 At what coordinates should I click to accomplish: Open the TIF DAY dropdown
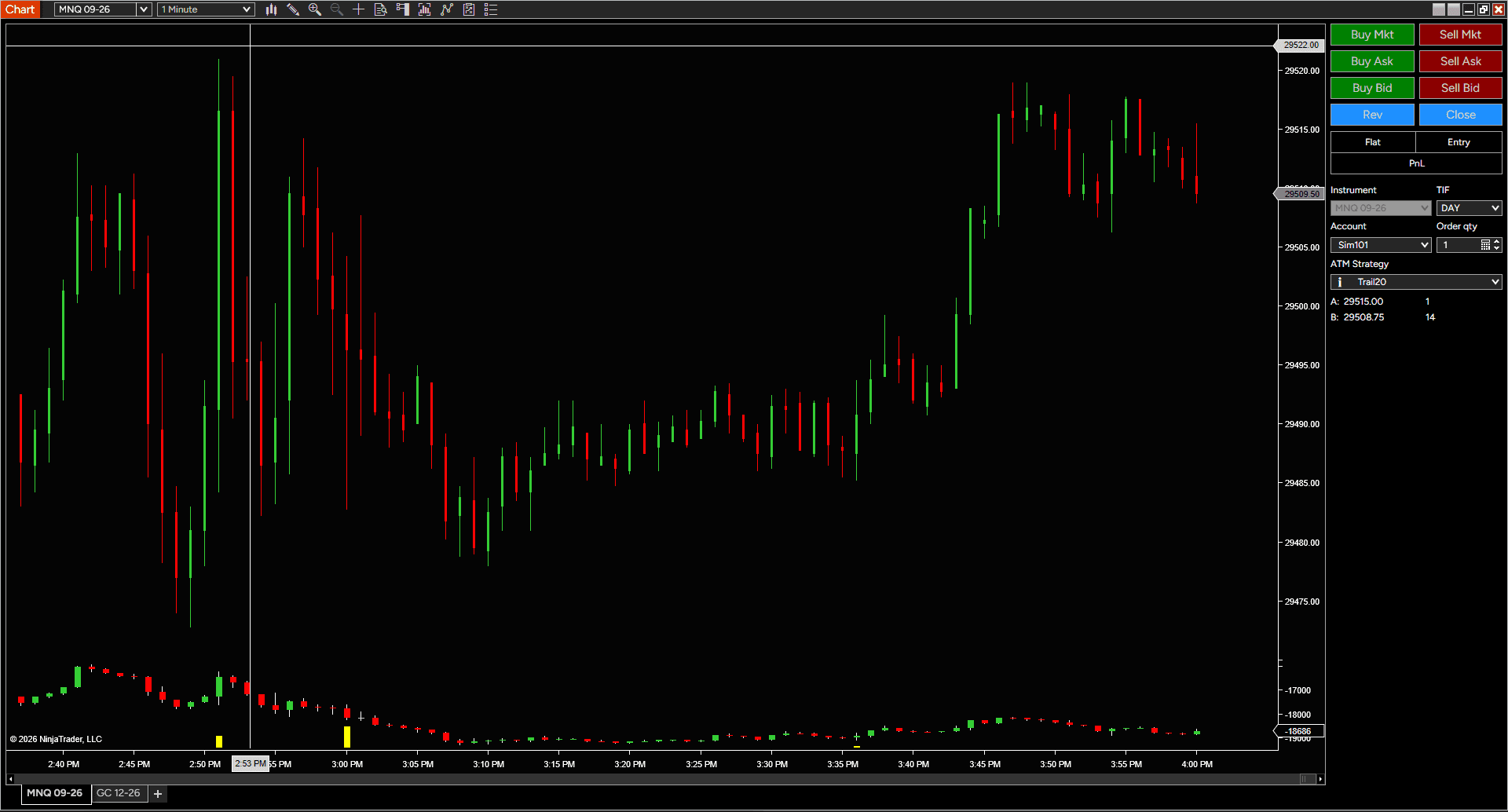[1469, 208]
